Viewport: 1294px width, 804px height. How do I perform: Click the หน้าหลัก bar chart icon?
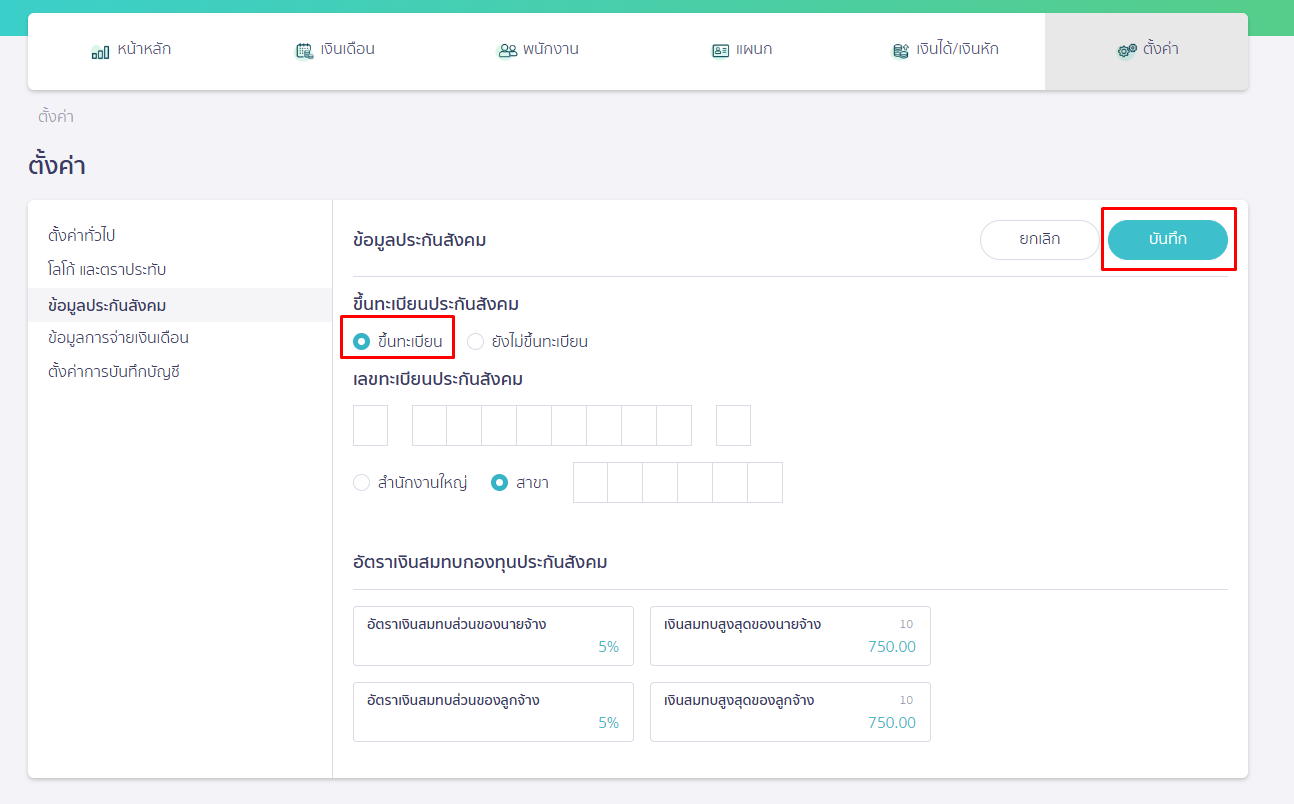point(100,51)
